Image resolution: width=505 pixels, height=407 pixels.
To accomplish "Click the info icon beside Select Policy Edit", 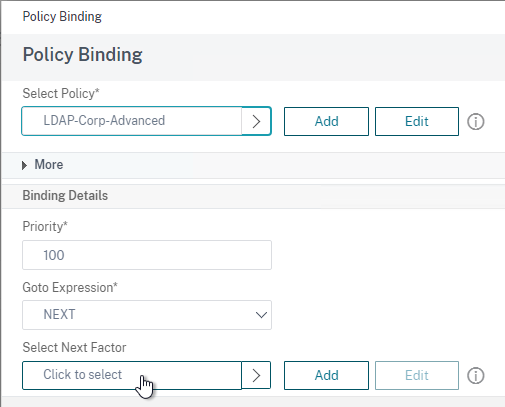I will [475, 122].
